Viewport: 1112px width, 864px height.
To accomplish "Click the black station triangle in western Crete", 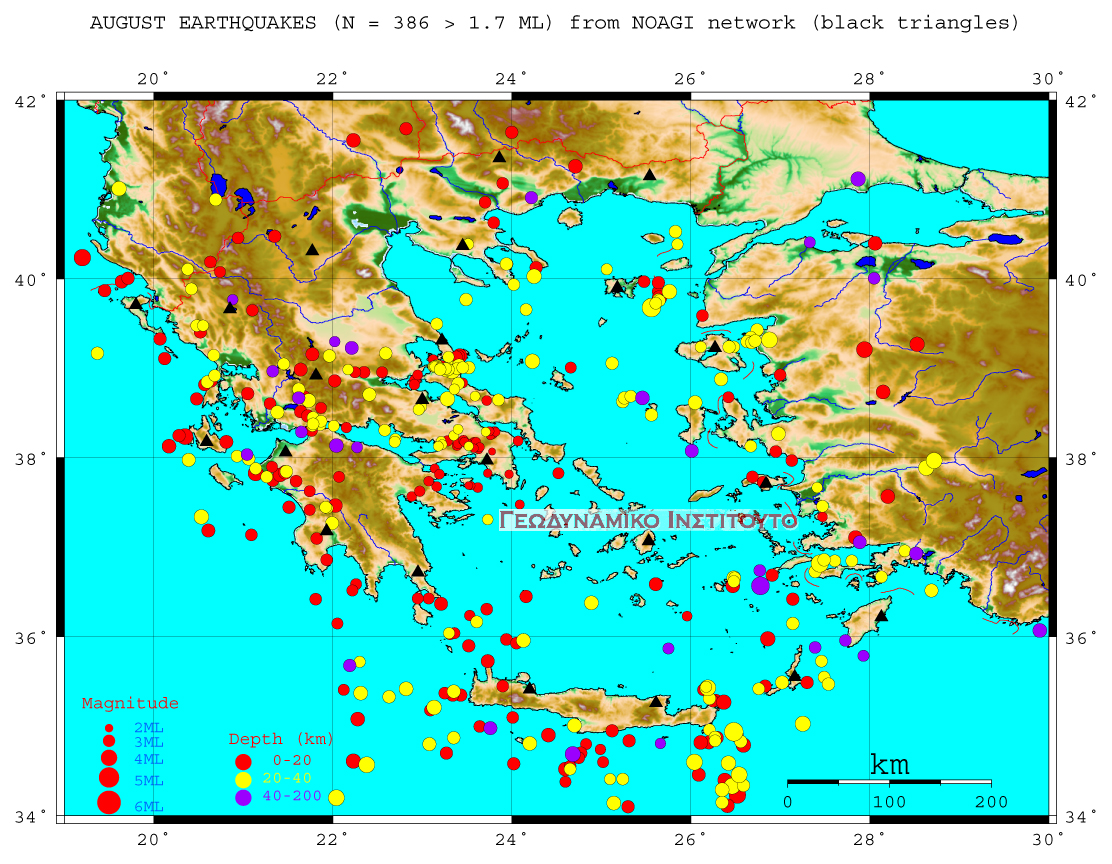I will 530,687.
